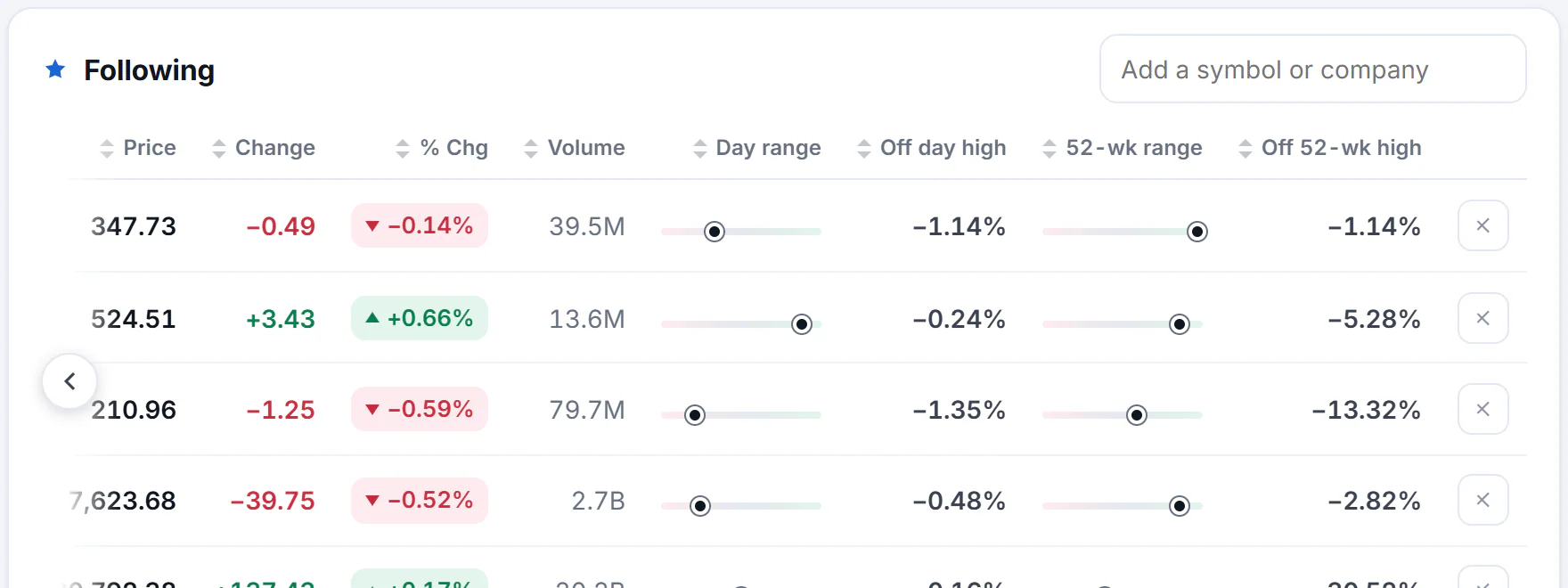Click off day high value -0.24%
Viewport: 1568px width, 588px height.
[959, 319]
